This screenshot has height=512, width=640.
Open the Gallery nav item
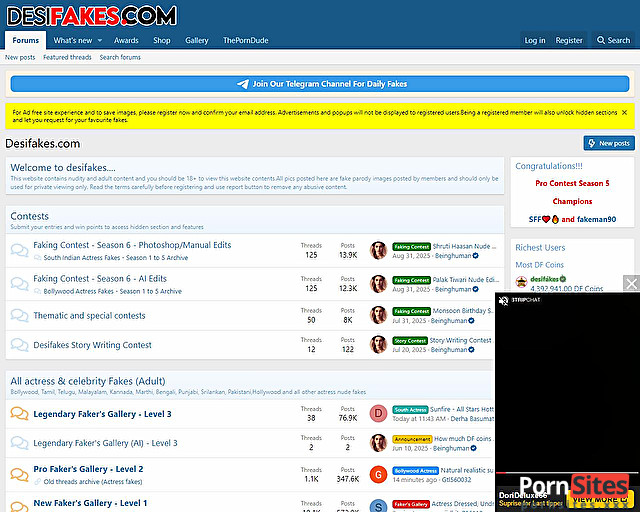click(197, 40)
